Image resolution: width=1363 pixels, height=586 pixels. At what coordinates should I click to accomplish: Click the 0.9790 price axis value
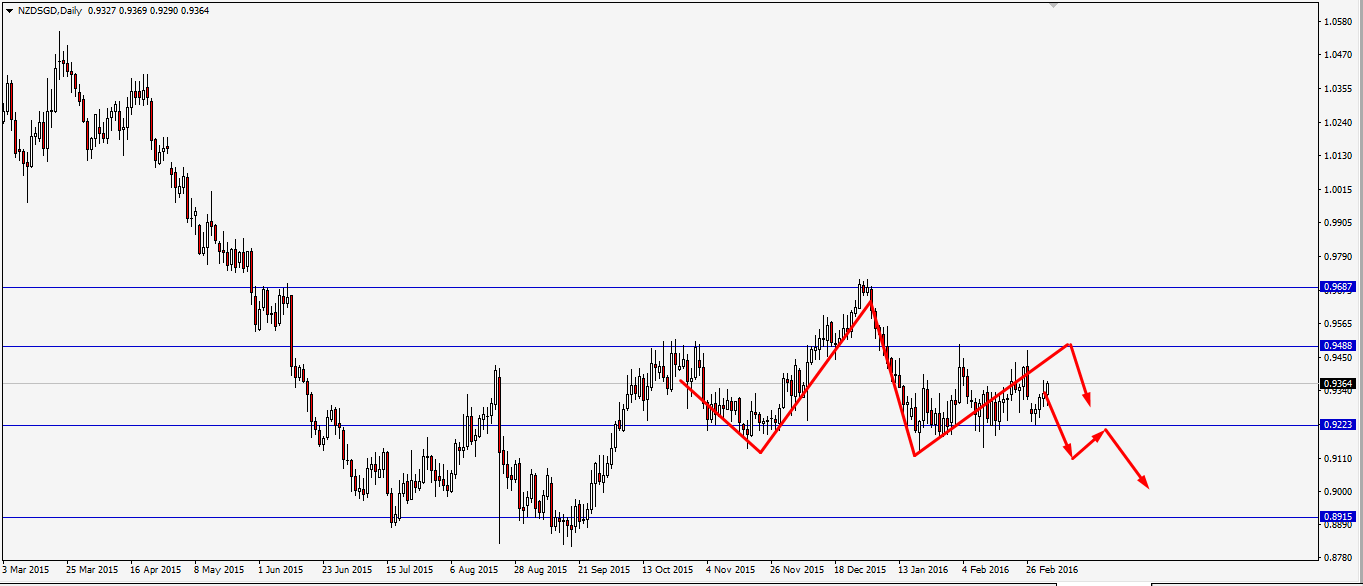[1338, 257]
